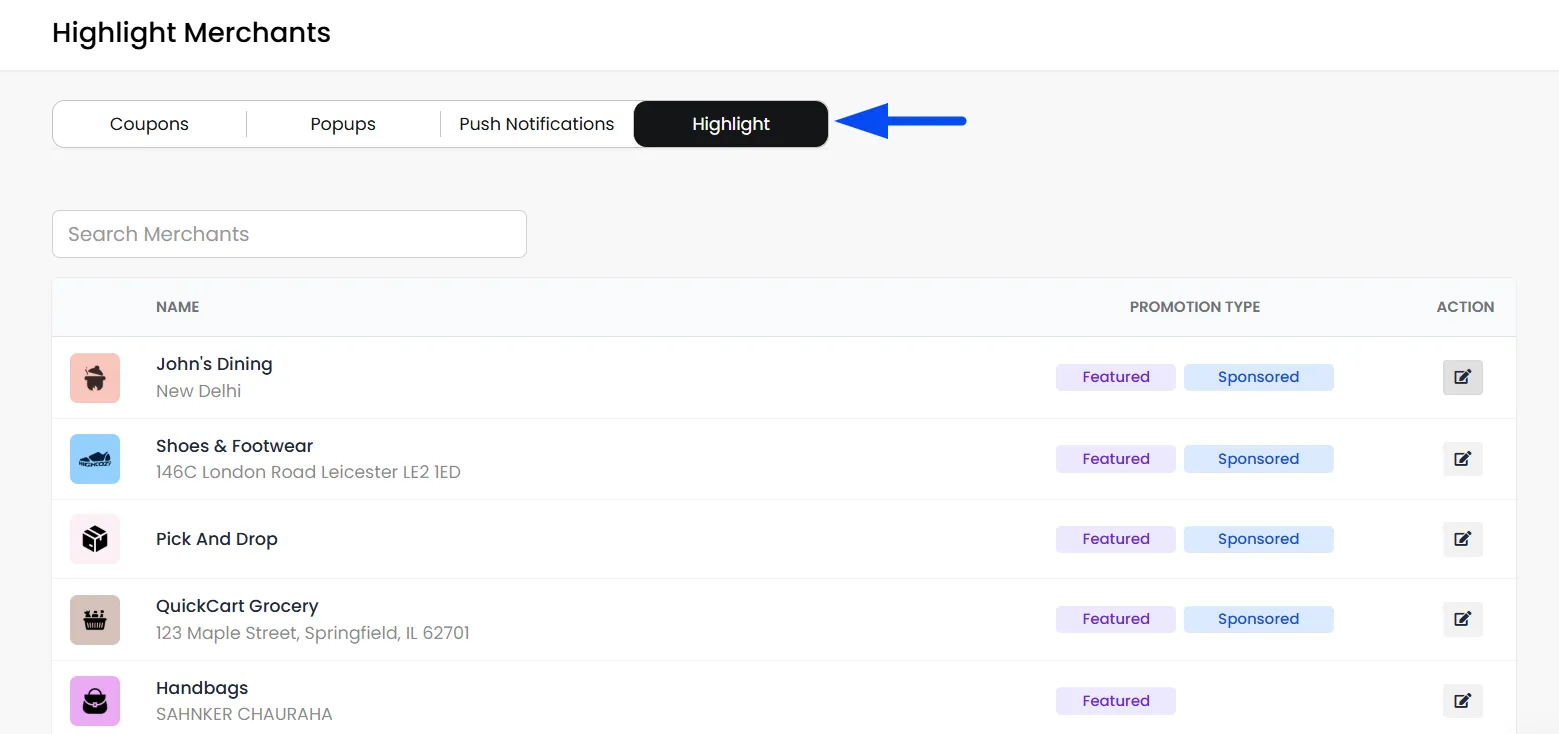Select the QuickCart Grocery basket logo
1559x734 pixels.
(x=95, y=620)
